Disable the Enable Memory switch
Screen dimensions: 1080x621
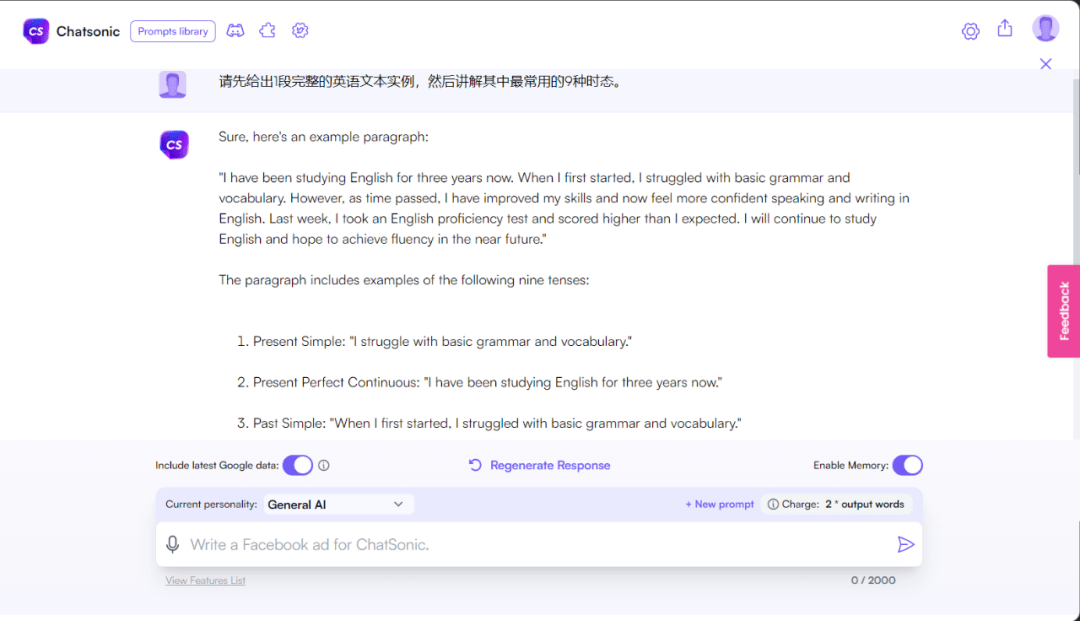pyautogui.click(x=908, y=465)
